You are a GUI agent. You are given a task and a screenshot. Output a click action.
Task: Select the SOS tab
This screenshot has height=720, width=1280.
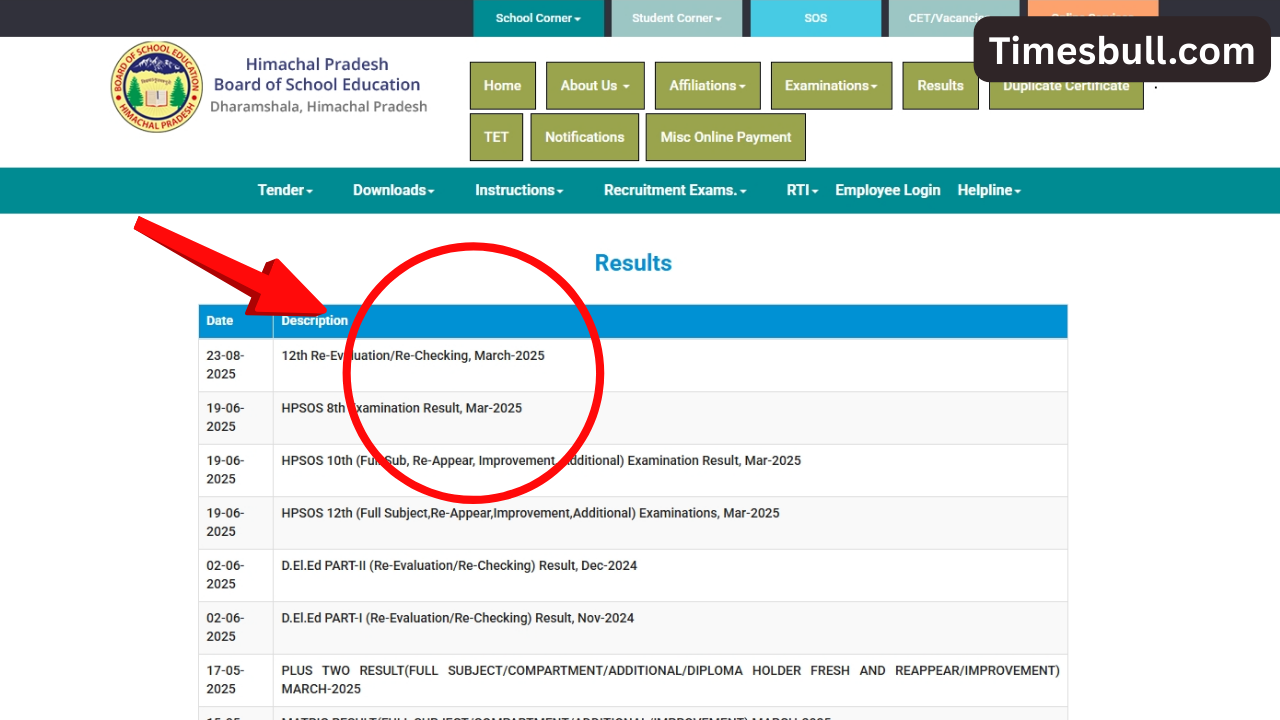tap(815, 17)
